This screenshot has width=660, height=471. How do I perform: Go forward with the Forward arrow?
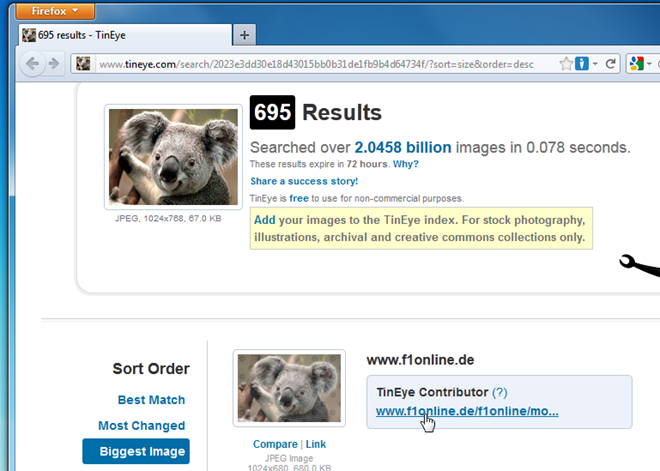click(54, 64)
